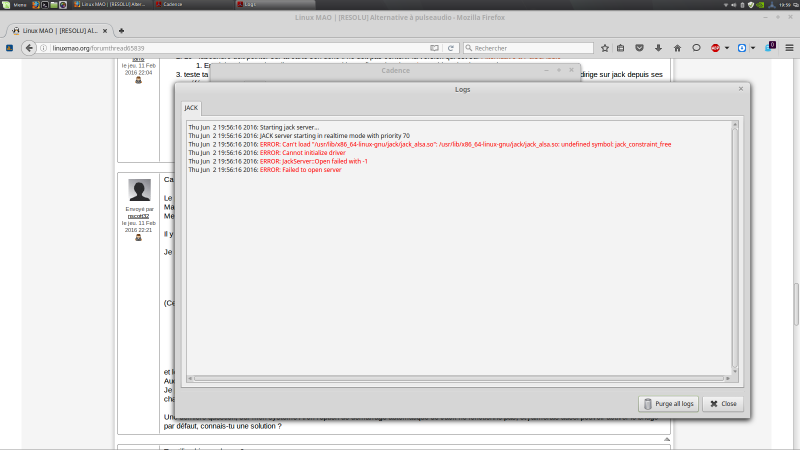Go to the Firefox home page
800x450 pixels.
(x=677, y=48)
